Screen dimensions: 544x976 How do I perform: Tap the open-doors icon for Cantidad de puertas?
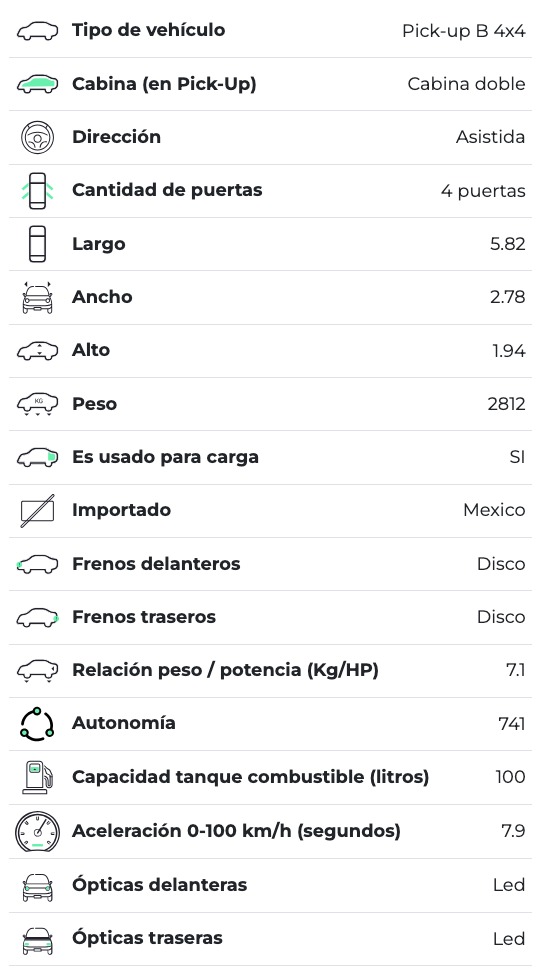tap(37, 190)
